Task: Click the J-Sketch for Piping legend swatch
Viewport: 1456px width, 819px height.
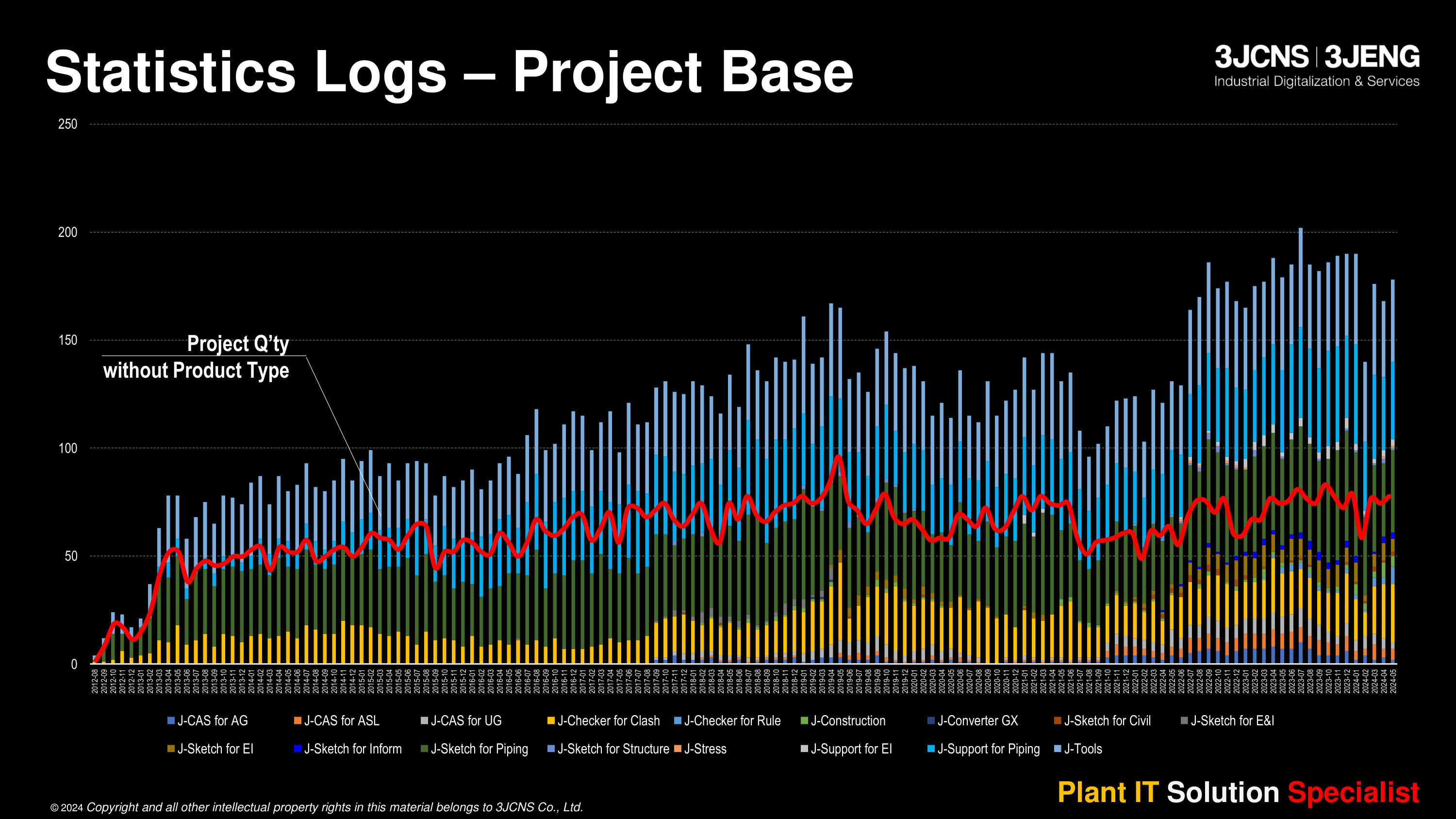Action: [424, 749]
